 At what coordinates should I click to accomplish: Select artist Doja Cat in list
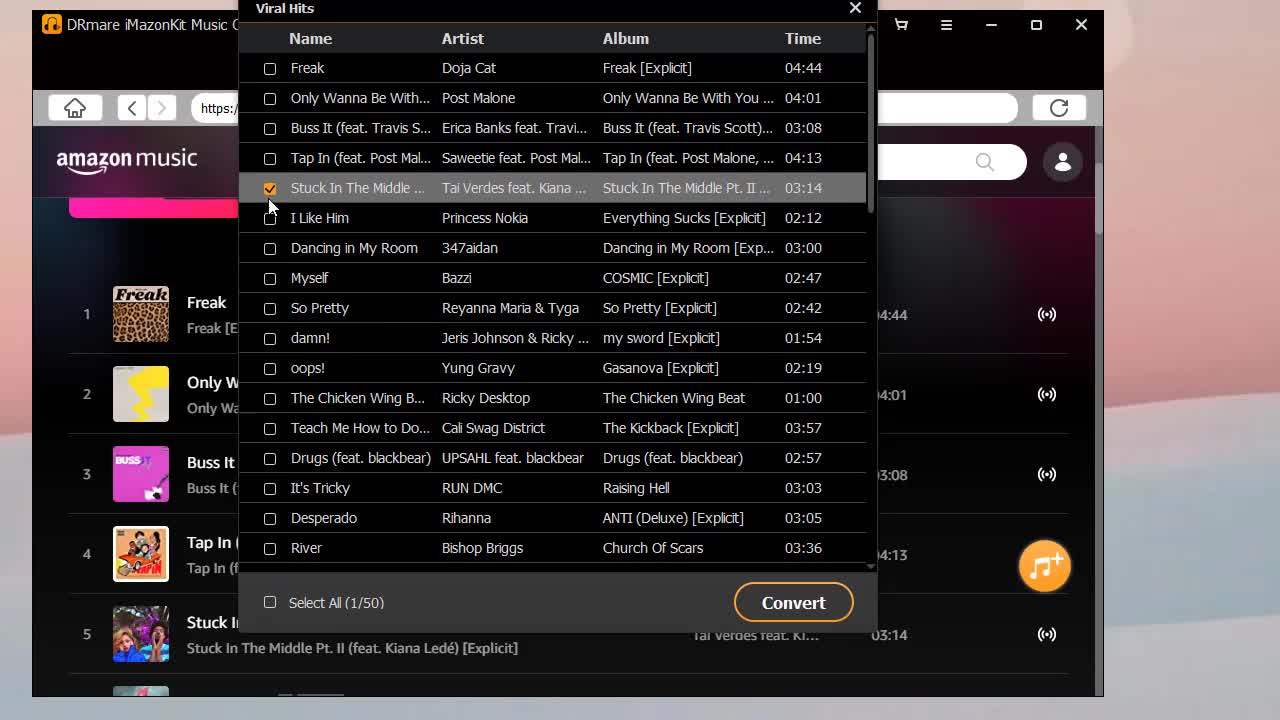(x=469, y=68)
